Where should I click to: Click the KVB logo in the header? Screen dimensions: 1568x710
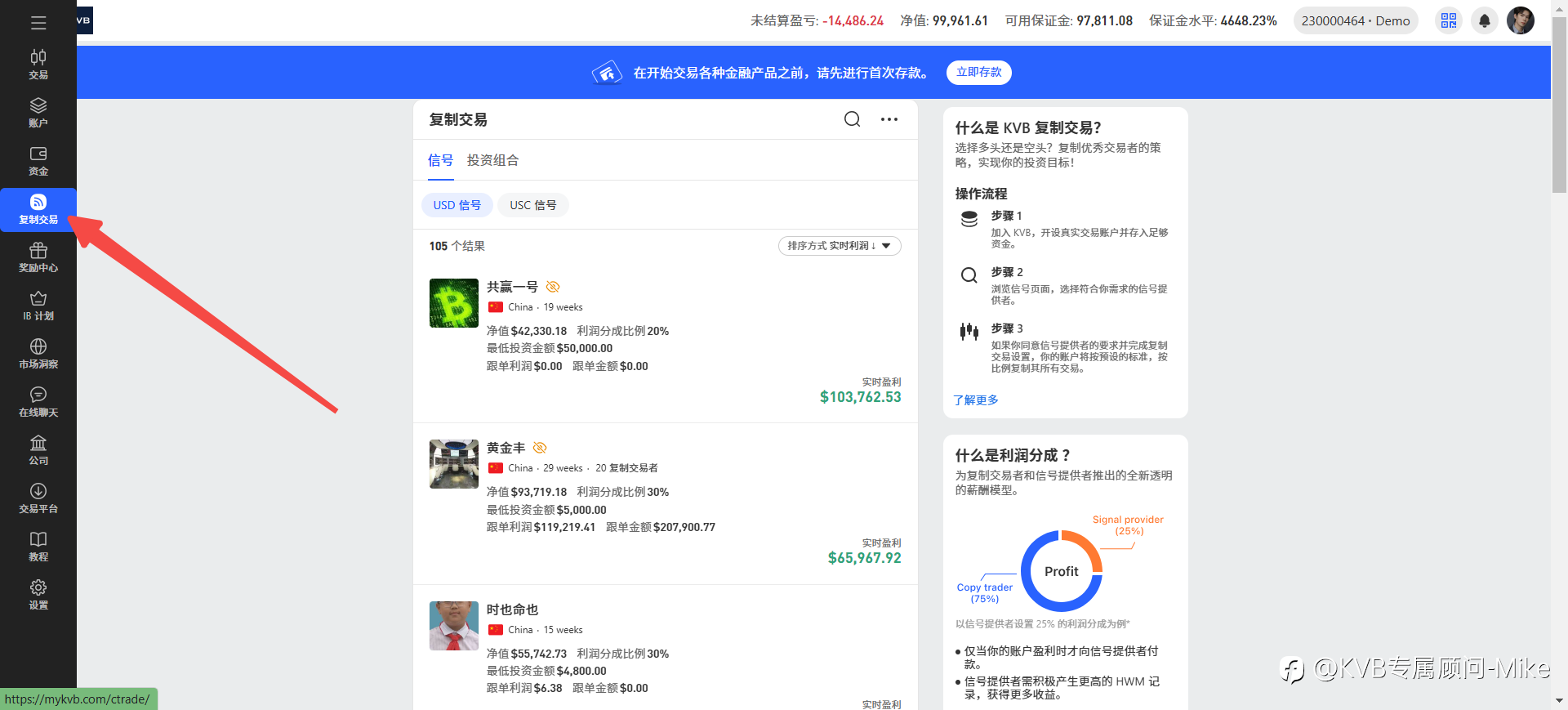(x=84, y=20)
